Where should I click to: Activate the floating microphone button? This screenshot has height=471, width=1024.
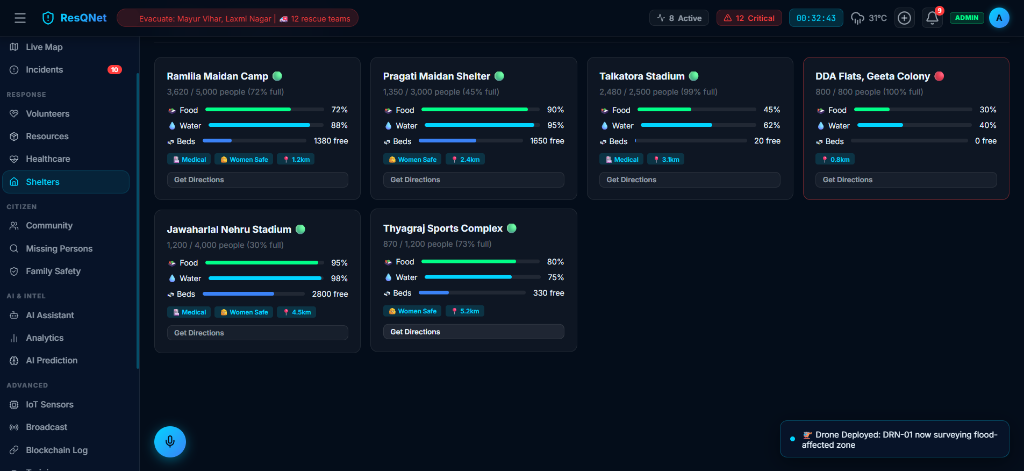(170, 442)
